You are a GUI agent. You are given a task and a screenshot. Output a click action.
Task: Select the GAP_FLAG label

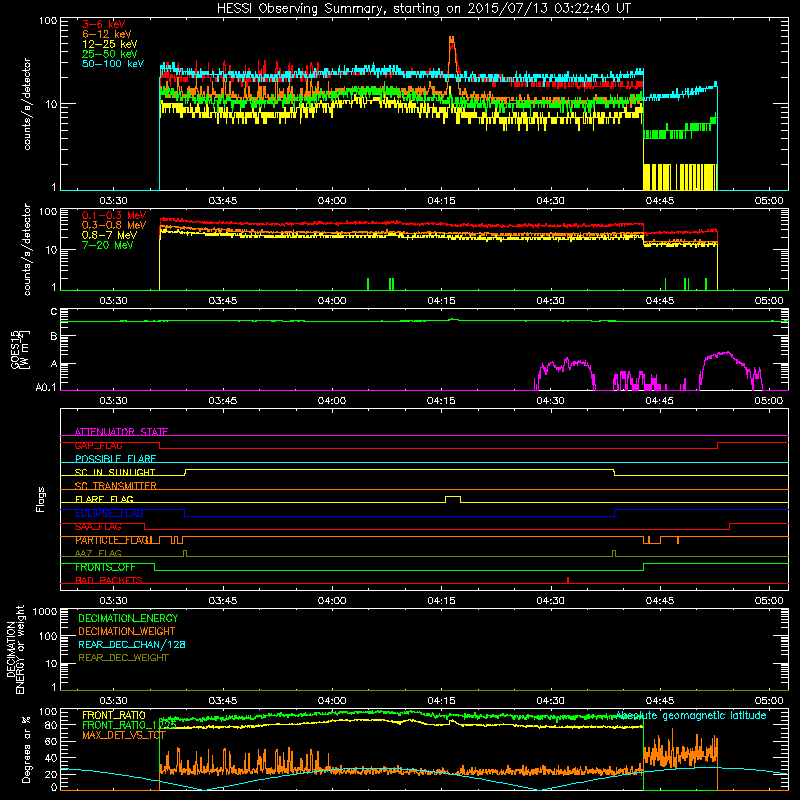(x=98, y=445)
